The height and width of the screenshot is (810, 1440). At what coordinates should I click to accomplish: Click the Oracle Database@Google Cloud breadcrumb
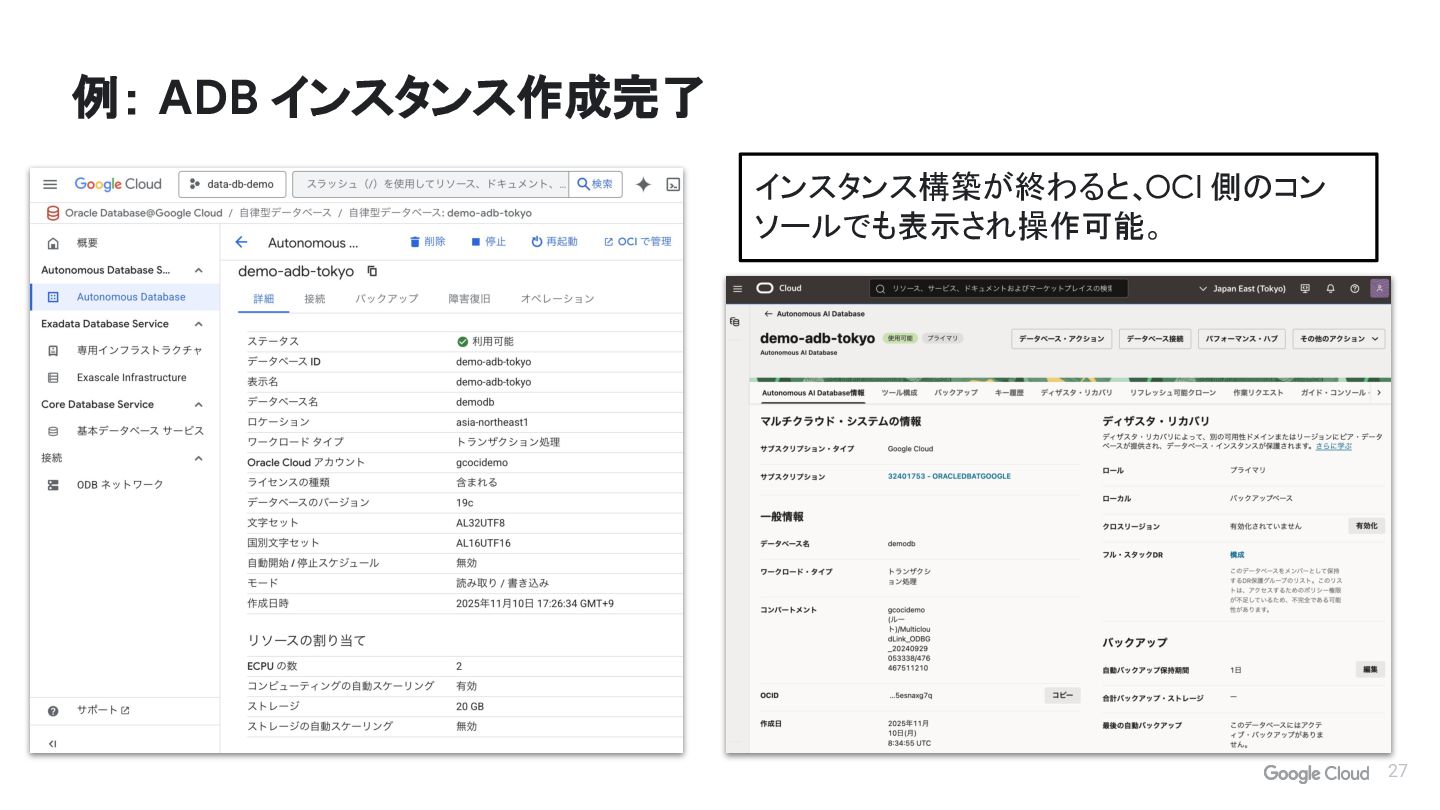point(143,213)
